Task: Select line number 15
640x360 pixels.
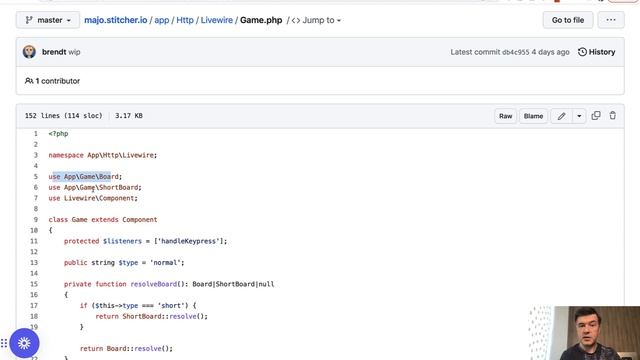Action: [34, 284]
